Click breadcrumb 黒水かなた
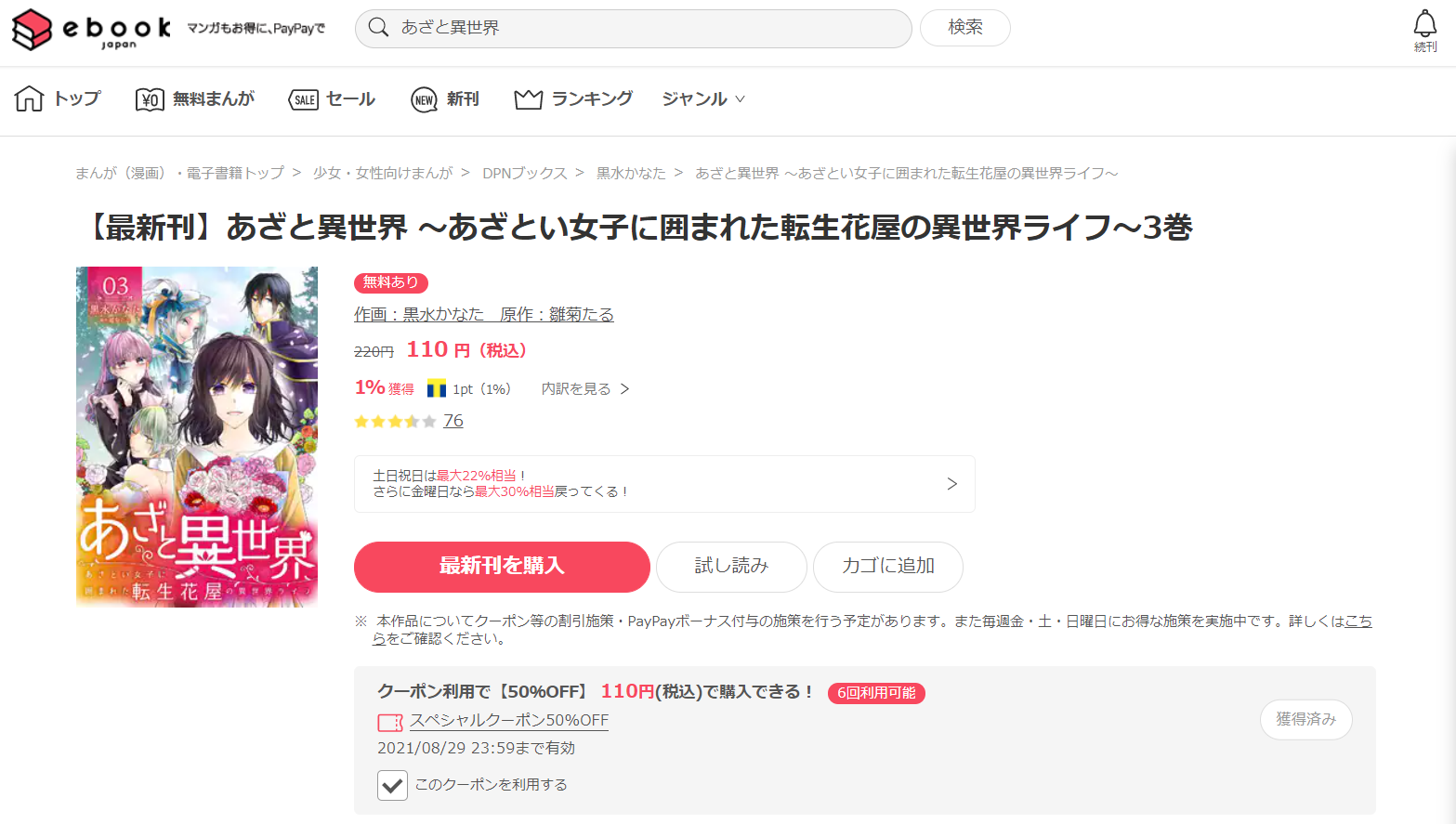The height and width of the screenshot is (824, 1456). tap(631, 173)
